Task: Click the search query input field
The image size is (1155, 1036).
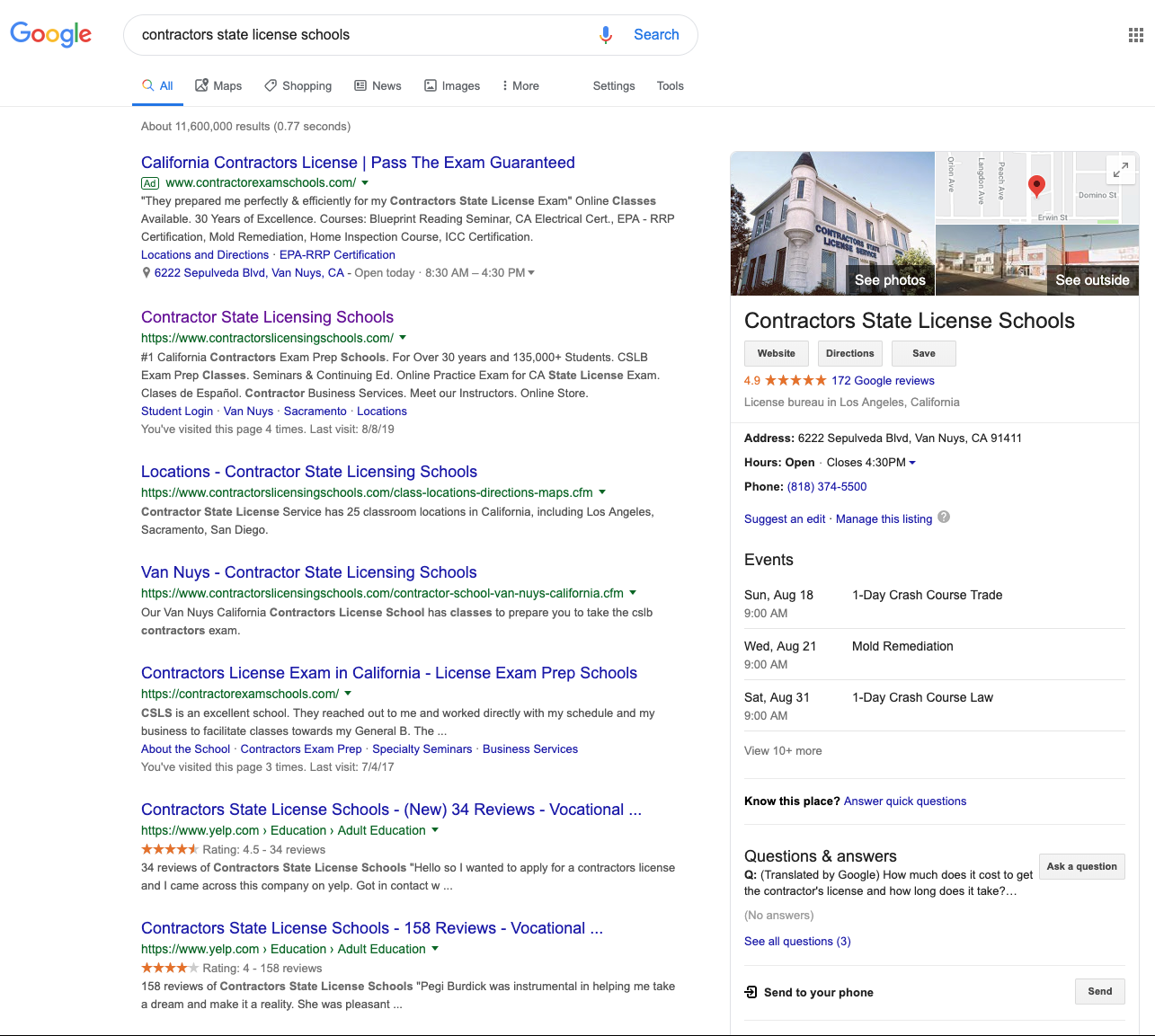Action: tap(360, 35)
